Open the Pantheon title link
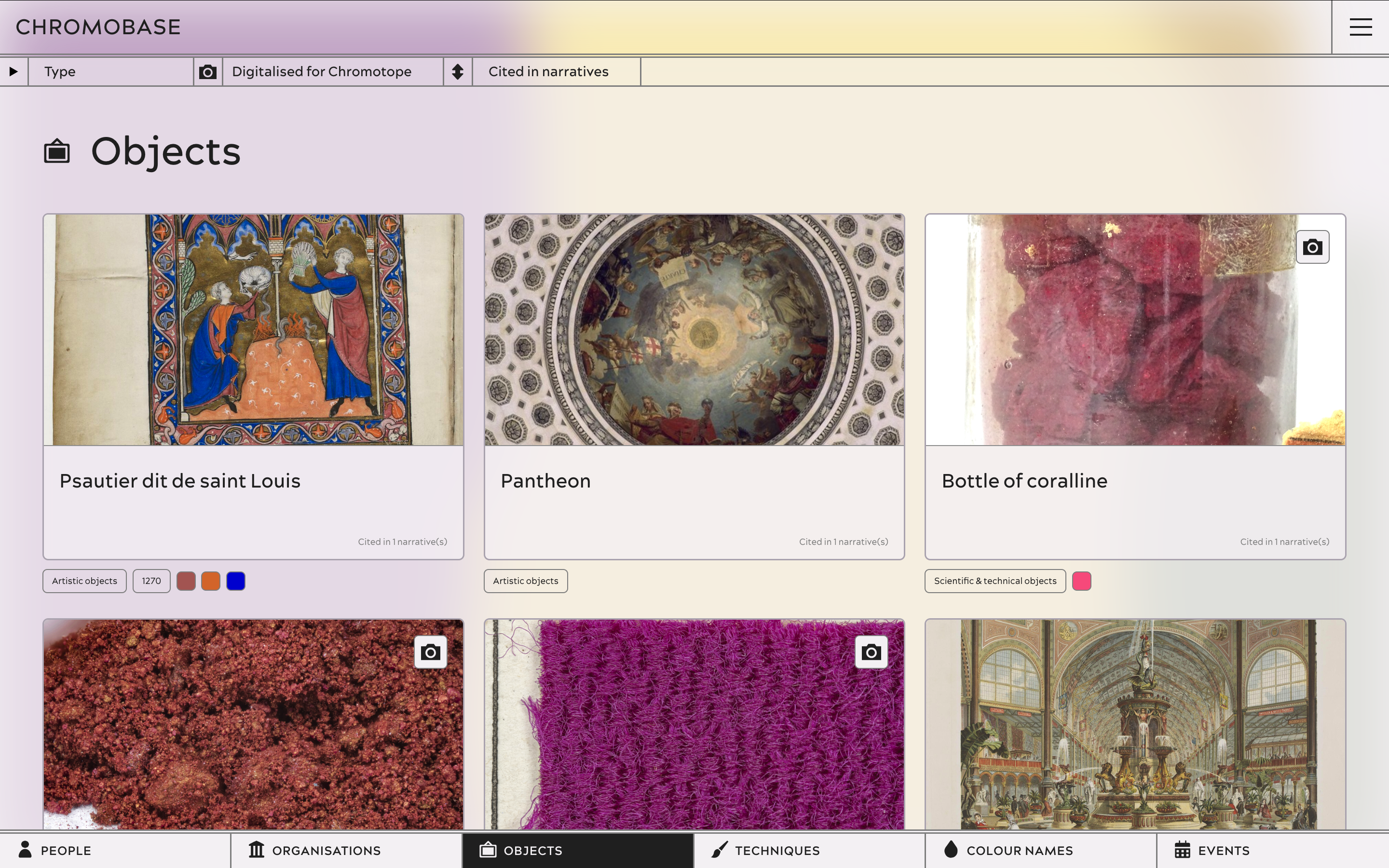The height and width of the screenshot is (868, 1389). pos(545,480)
